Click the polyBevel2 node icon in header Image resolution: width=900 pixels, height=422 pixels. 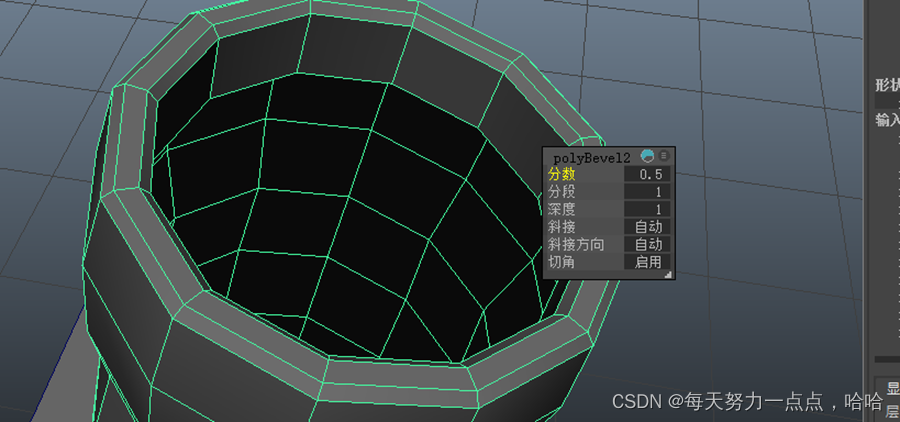[648, 157]
